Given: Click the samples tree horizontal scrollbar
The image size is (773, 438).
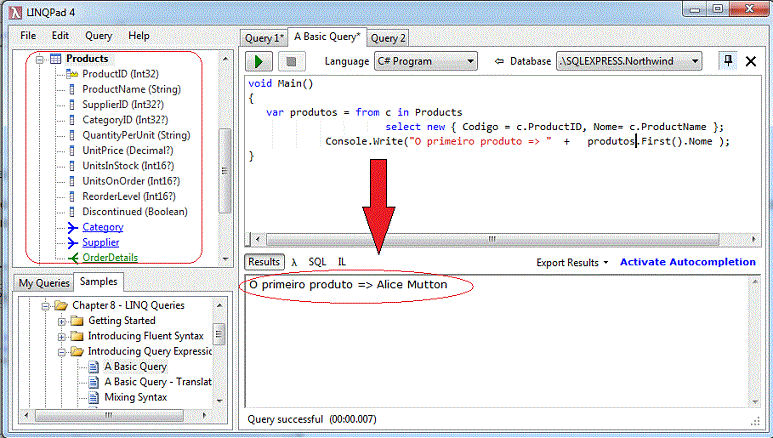Looking at the screenshot, I should coord(109,415).
